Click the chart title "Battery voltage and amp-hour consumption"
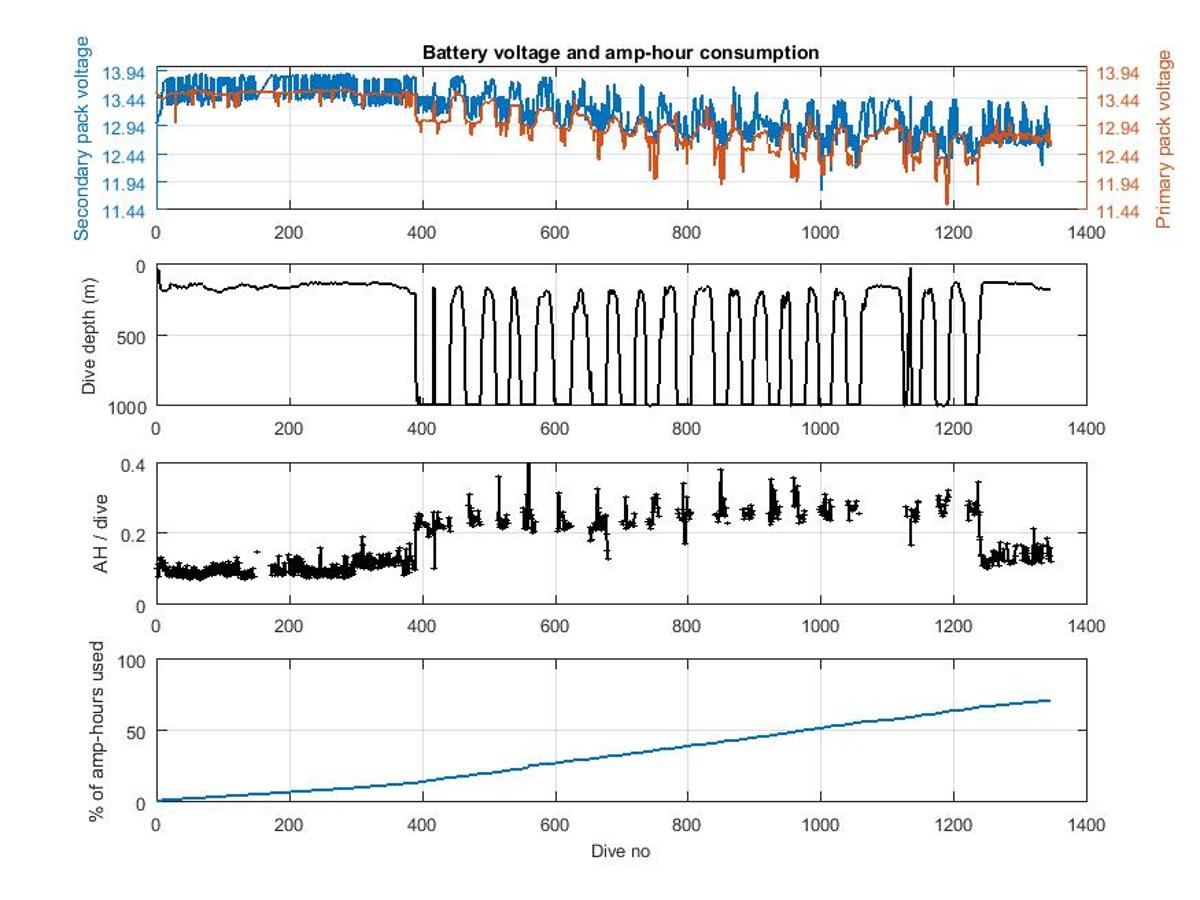This screenshot has height=900, width=1200. (620, 52)
